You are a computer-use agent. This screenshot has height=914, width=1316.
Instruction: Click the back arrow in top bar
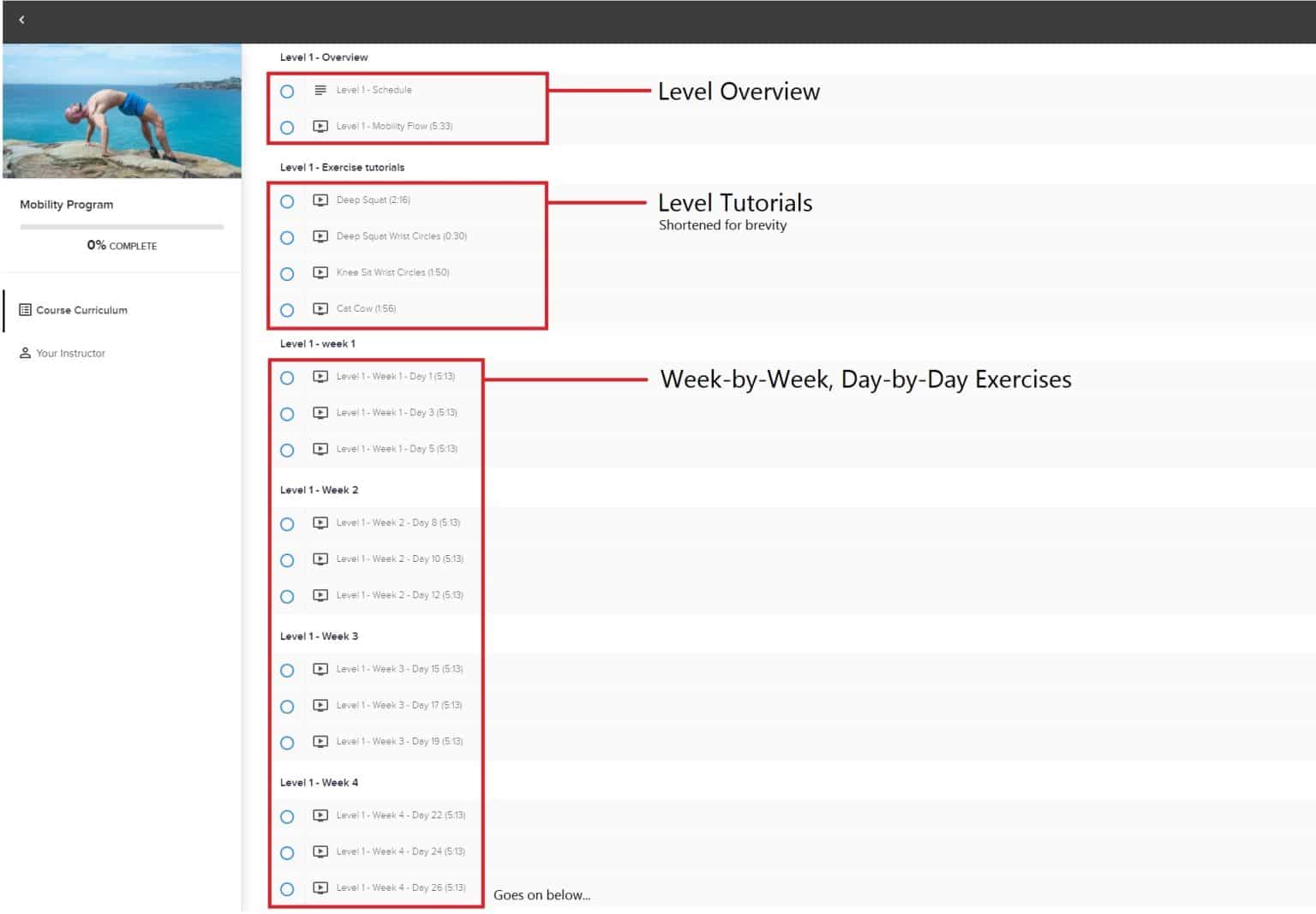point(21,20)
